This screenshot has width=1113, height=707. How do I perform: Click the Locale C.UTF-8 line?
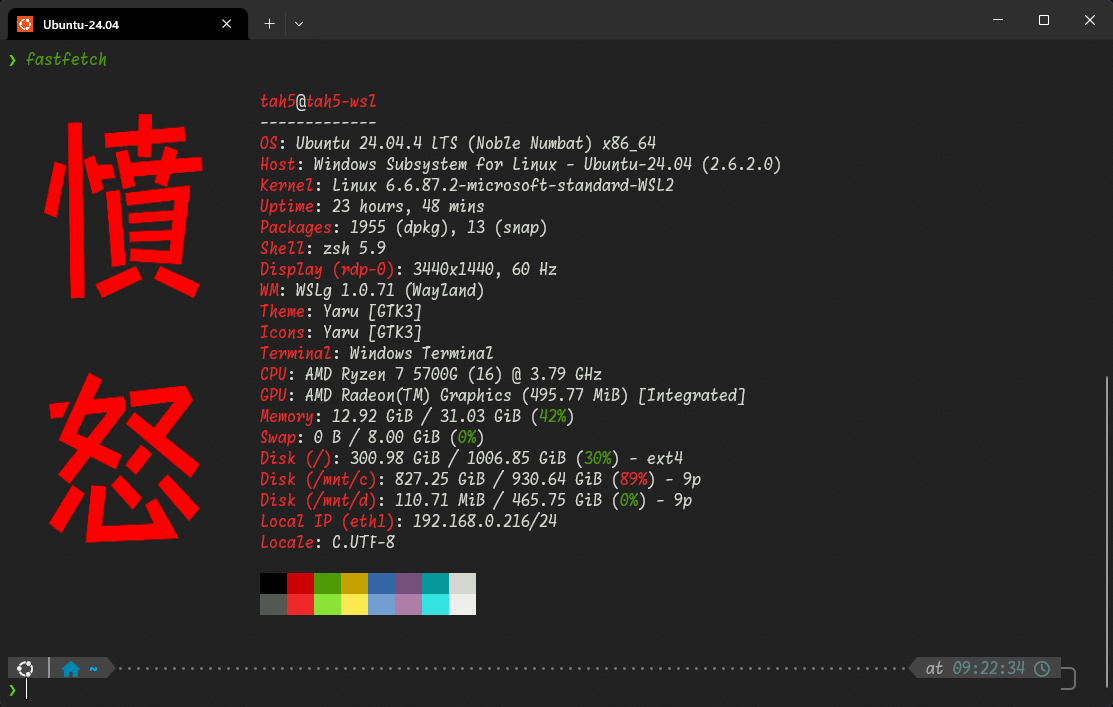click(x=327, y=542)
